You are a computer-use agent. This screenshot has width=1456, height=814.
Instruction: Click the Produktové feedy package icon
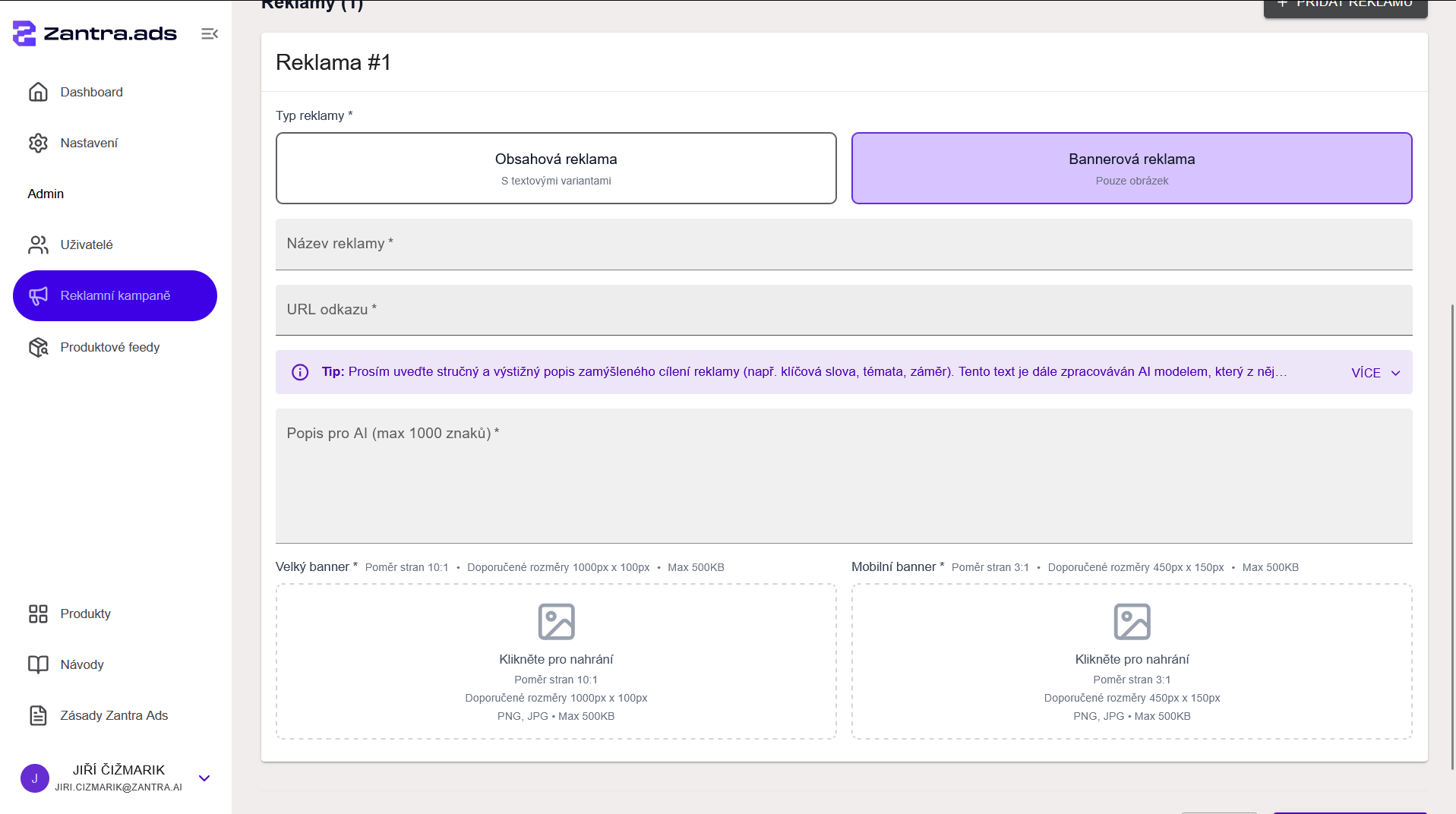point(38,347)
